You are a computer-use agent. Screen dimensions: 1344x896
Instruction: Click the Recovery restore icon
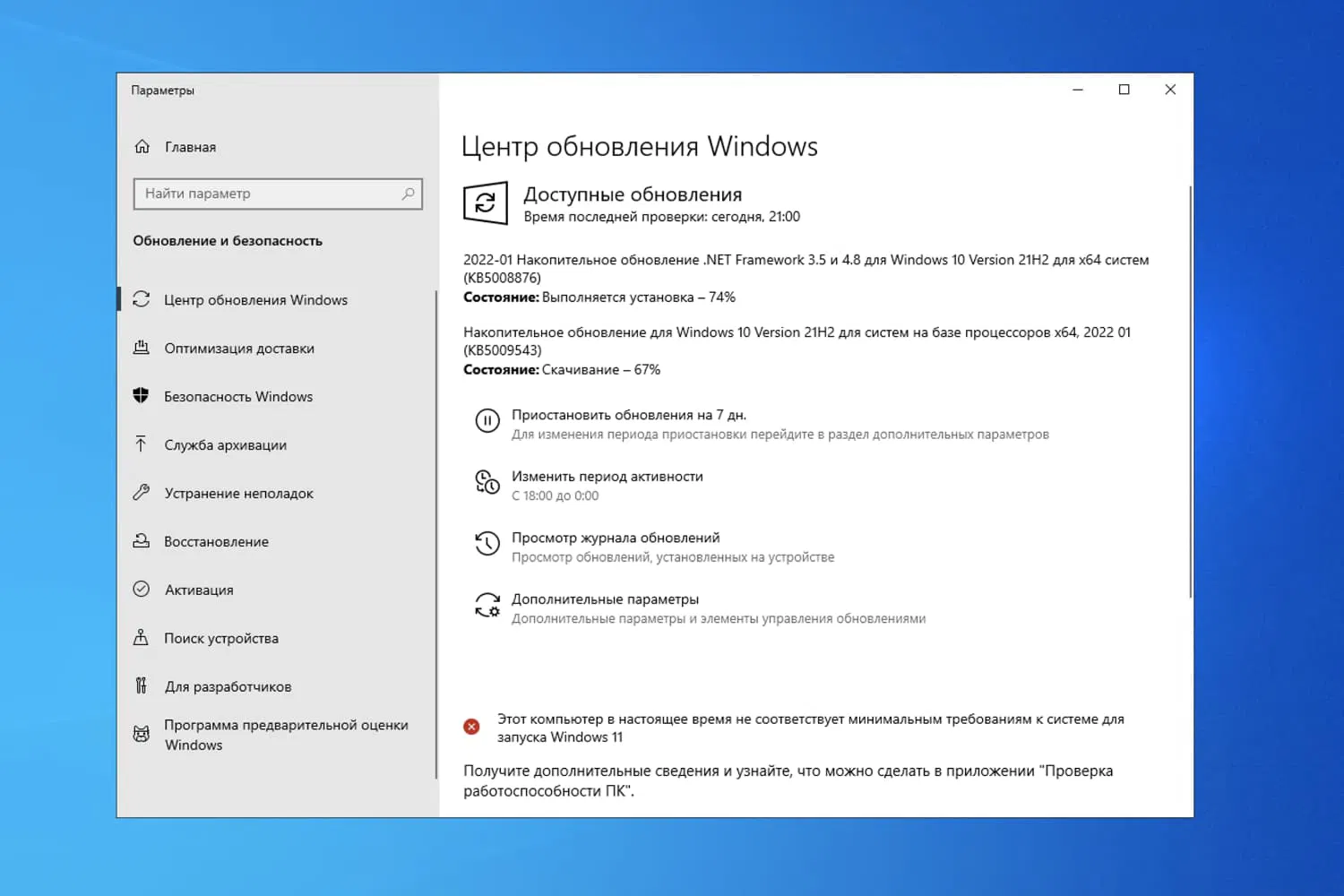pyautogui.click(x=142, y=540)
